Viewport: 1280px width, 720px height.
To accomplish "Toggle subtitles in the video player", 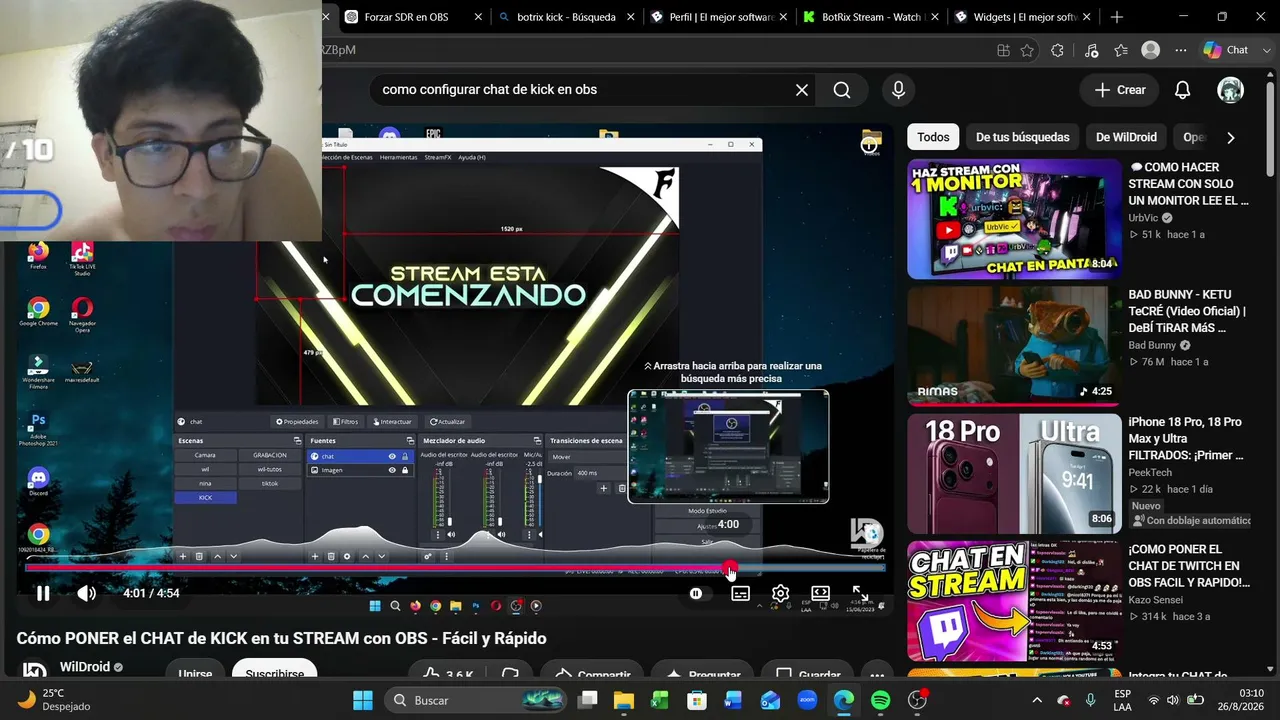I will pyautogui.click(x=740, y=593).
